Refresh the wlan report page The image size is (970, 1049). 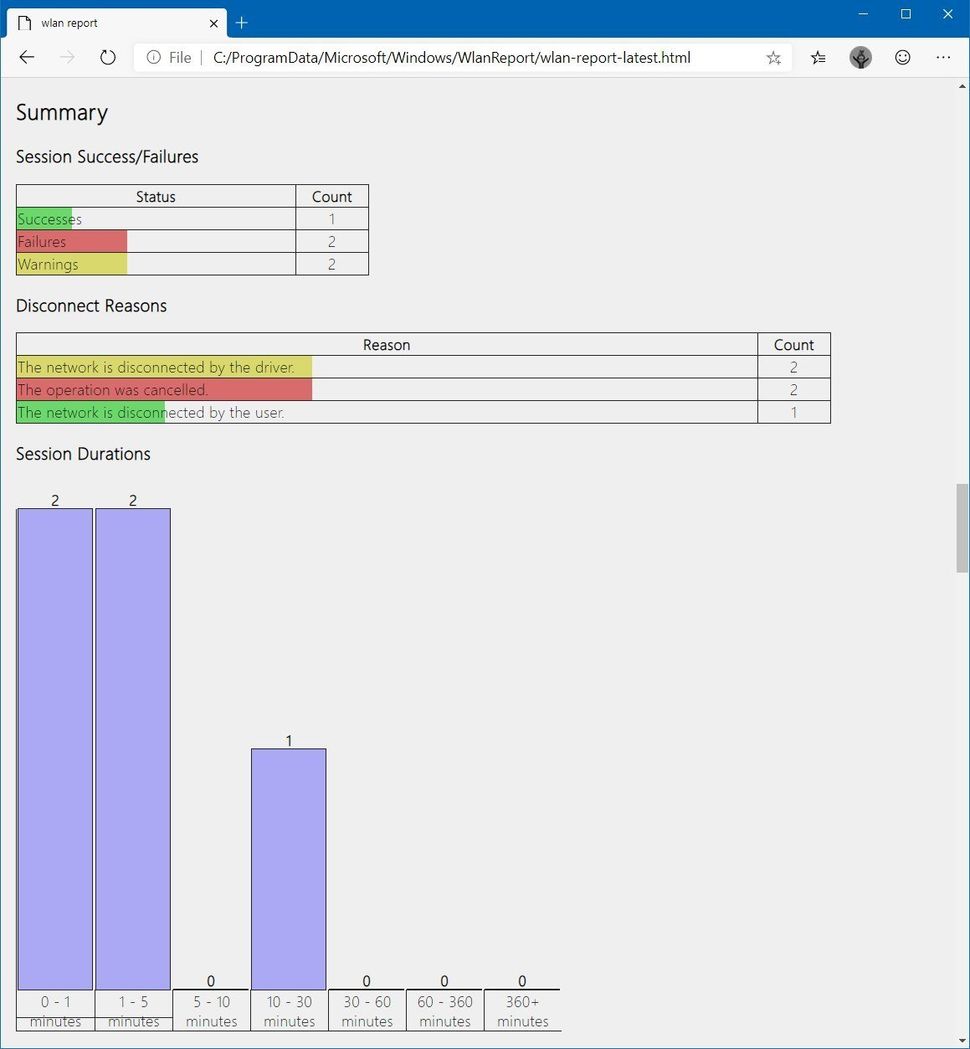[x=107, y=57]
